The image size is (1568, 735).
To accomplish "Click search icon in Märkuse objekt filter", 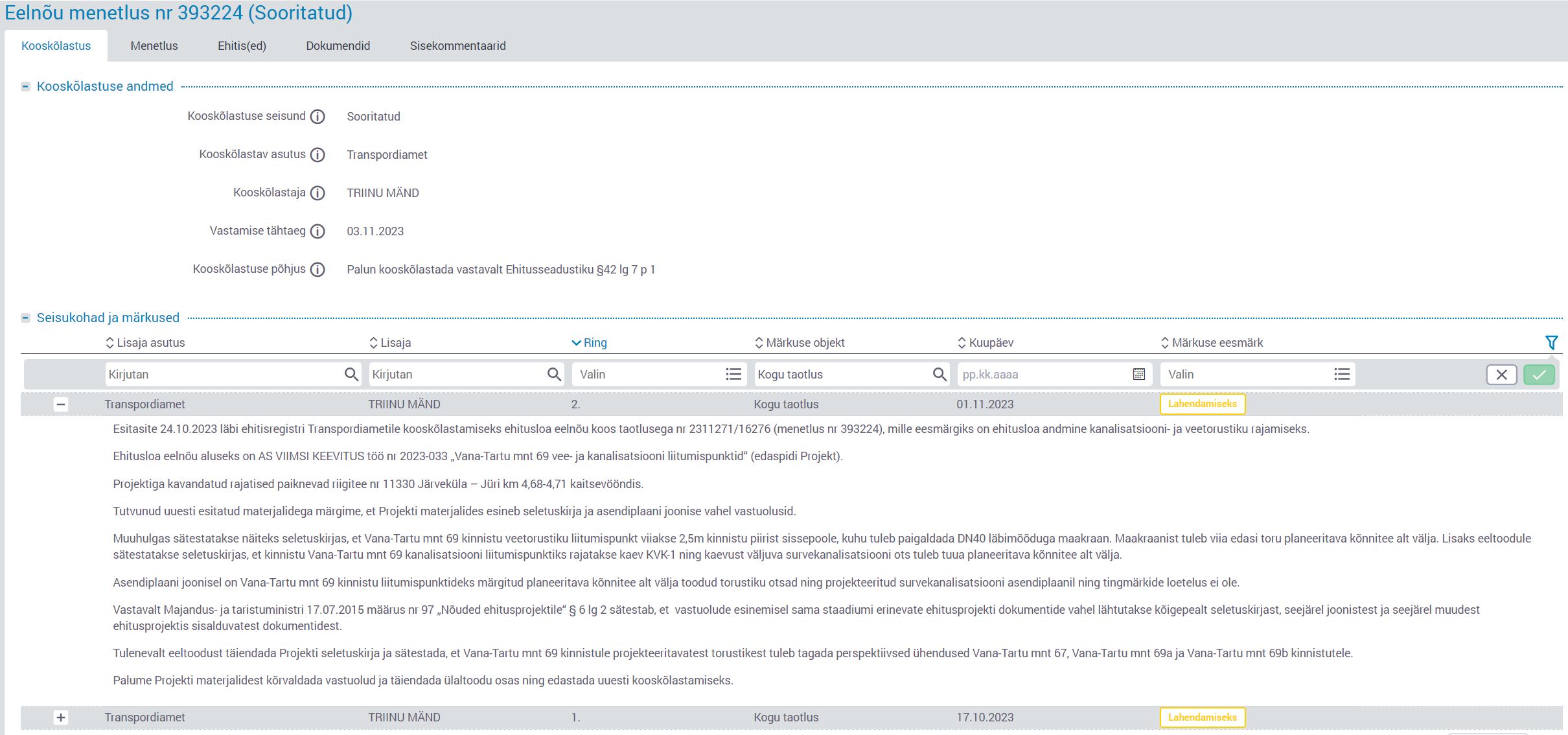I will 940,375.
